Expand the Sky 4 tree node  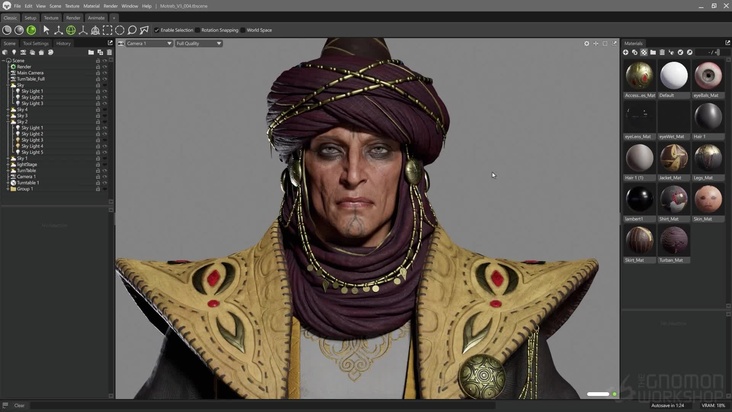tap(7, 110)
